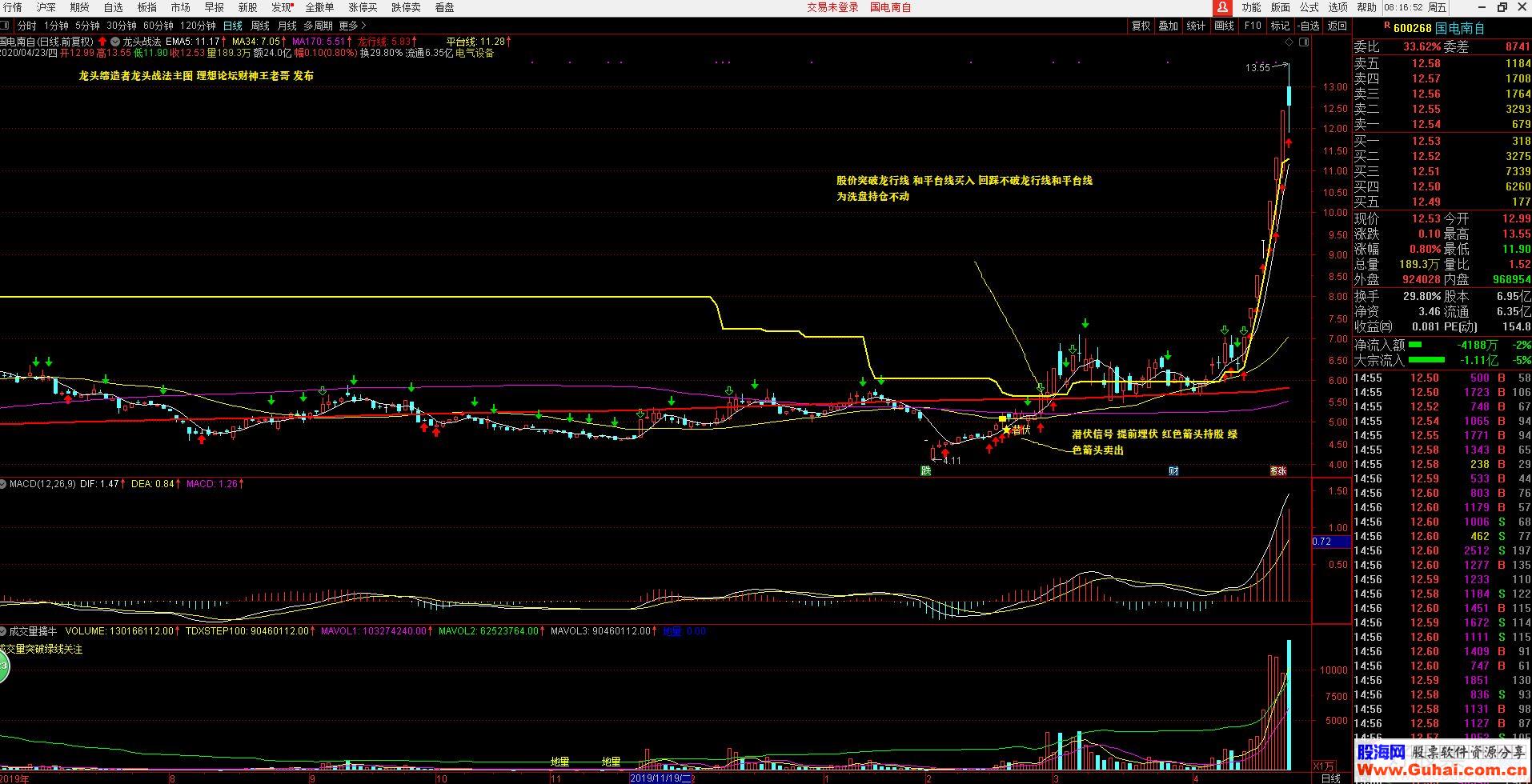Open the 功能 menu
This screenshot has height=784, width=1532.
(x=1251, y=7)
